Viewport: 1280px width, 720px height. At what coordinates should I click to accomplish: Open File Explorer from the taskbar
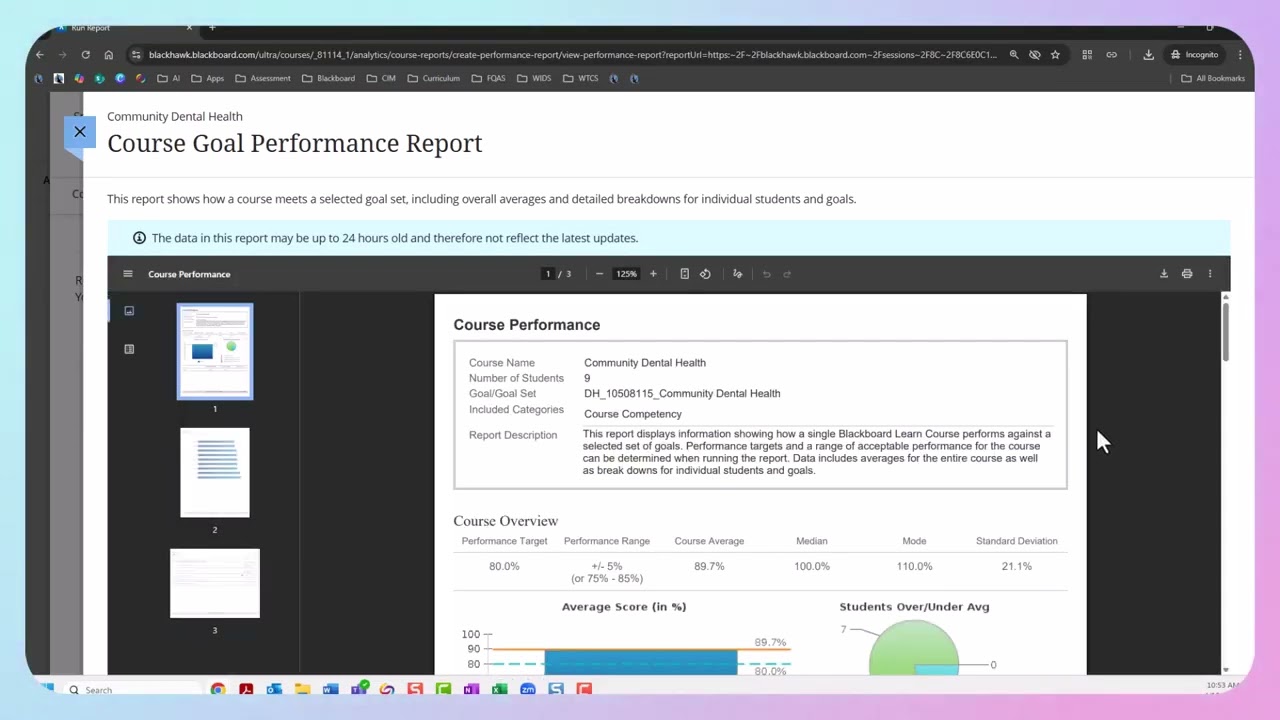pos(302,689)
